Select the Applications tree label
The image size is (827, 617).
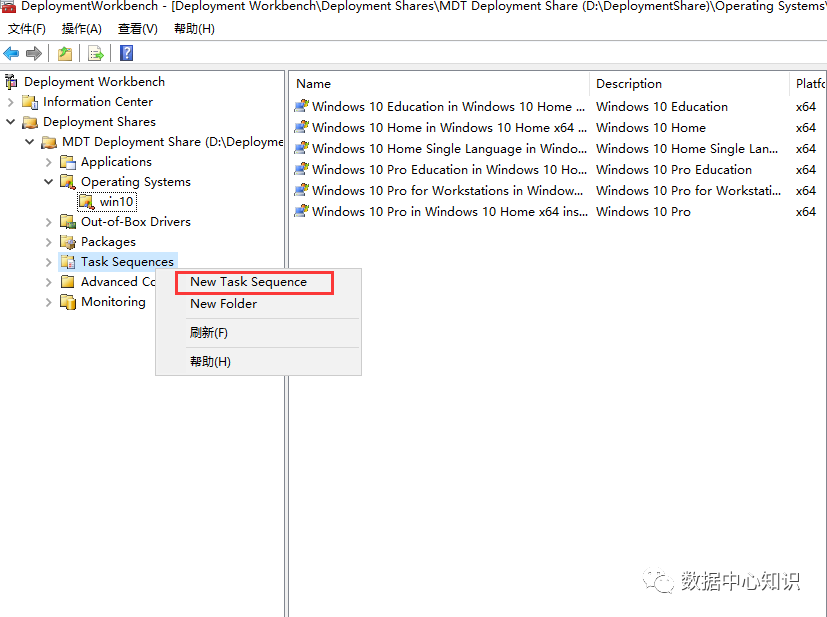coord(116,162)
